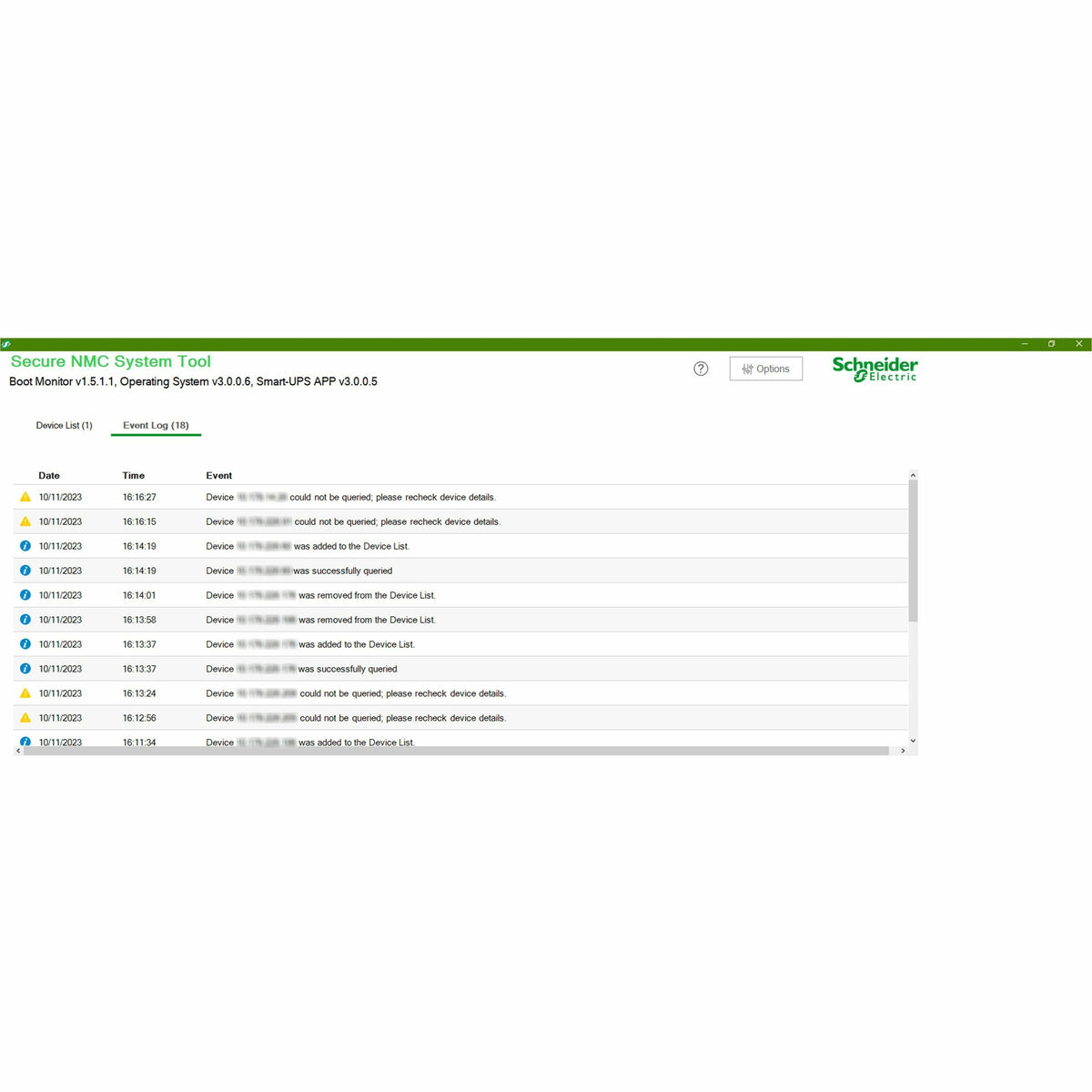1092x1092 pixels.
Task: Select the Event Log (18) tab
Action: [156, 425]
